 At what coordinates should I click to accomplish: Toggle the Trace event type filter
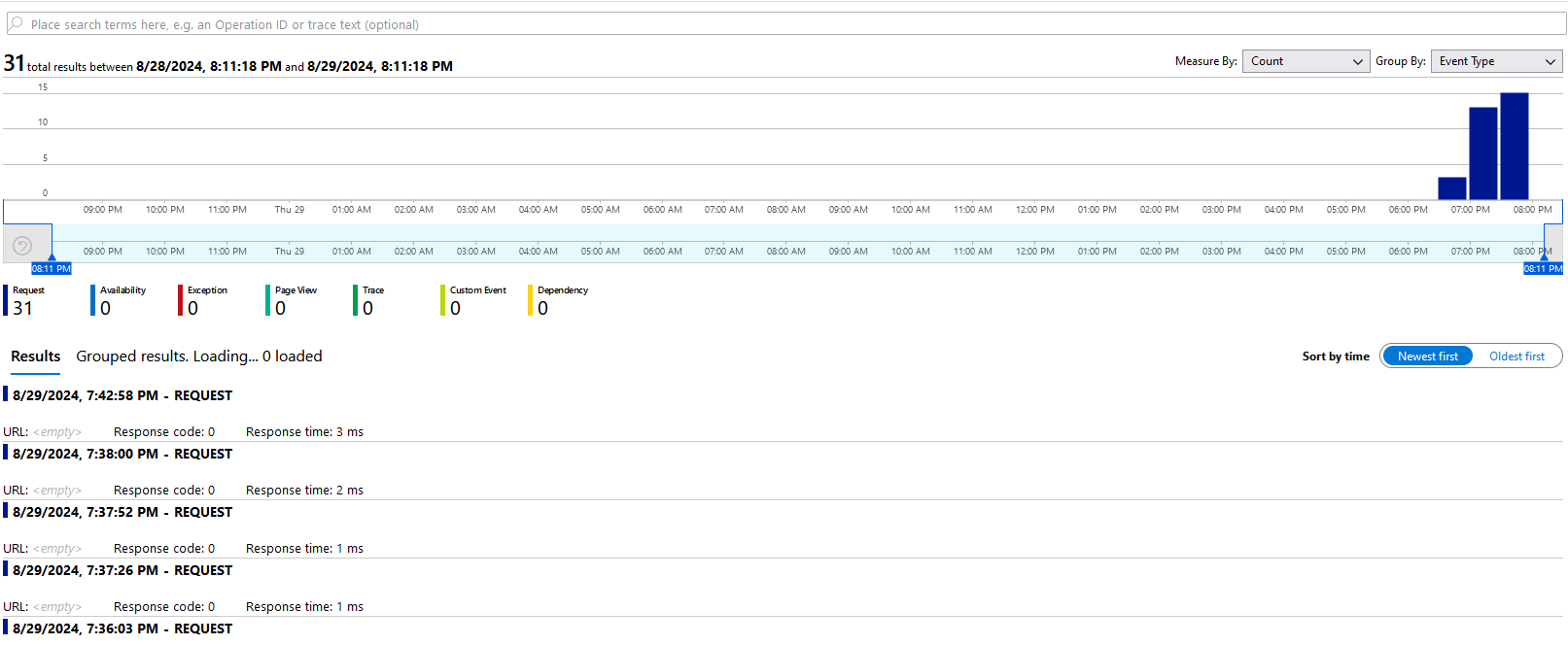(370, 301)
